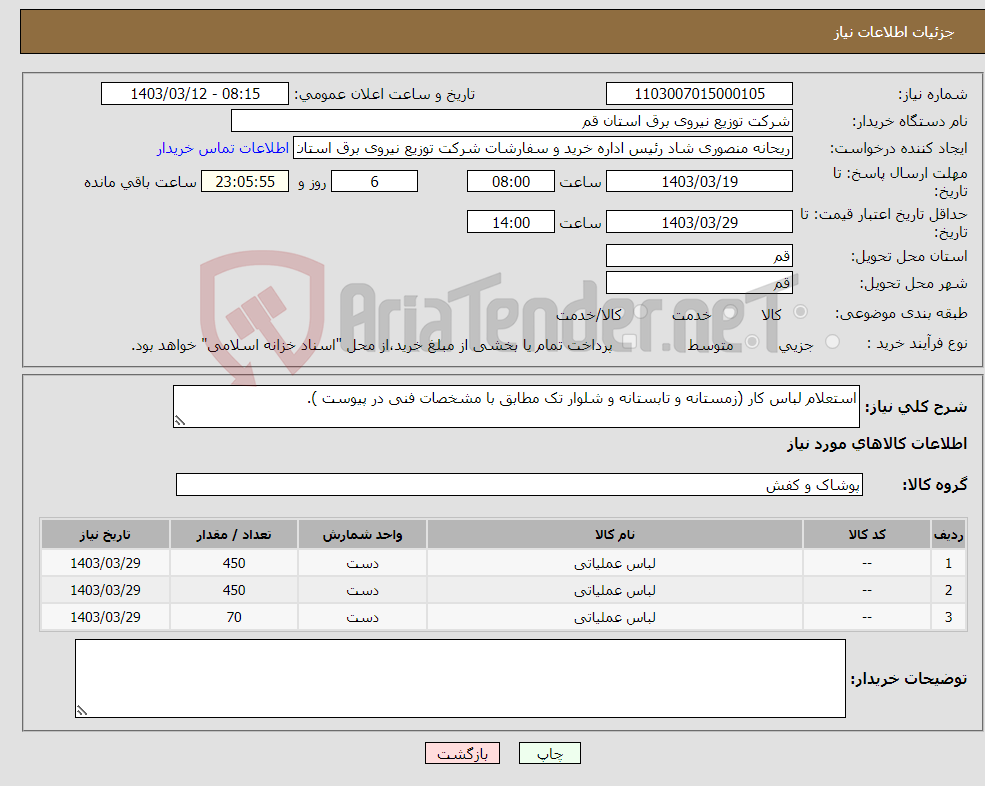
Task: Click the remaining days field showing 6
Action: click(x=374, y=182)
